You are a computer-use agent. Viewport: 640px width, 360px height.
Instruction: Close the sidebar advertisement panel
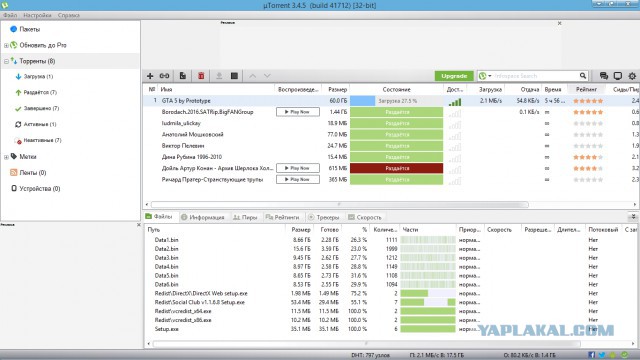pos(138,225)
